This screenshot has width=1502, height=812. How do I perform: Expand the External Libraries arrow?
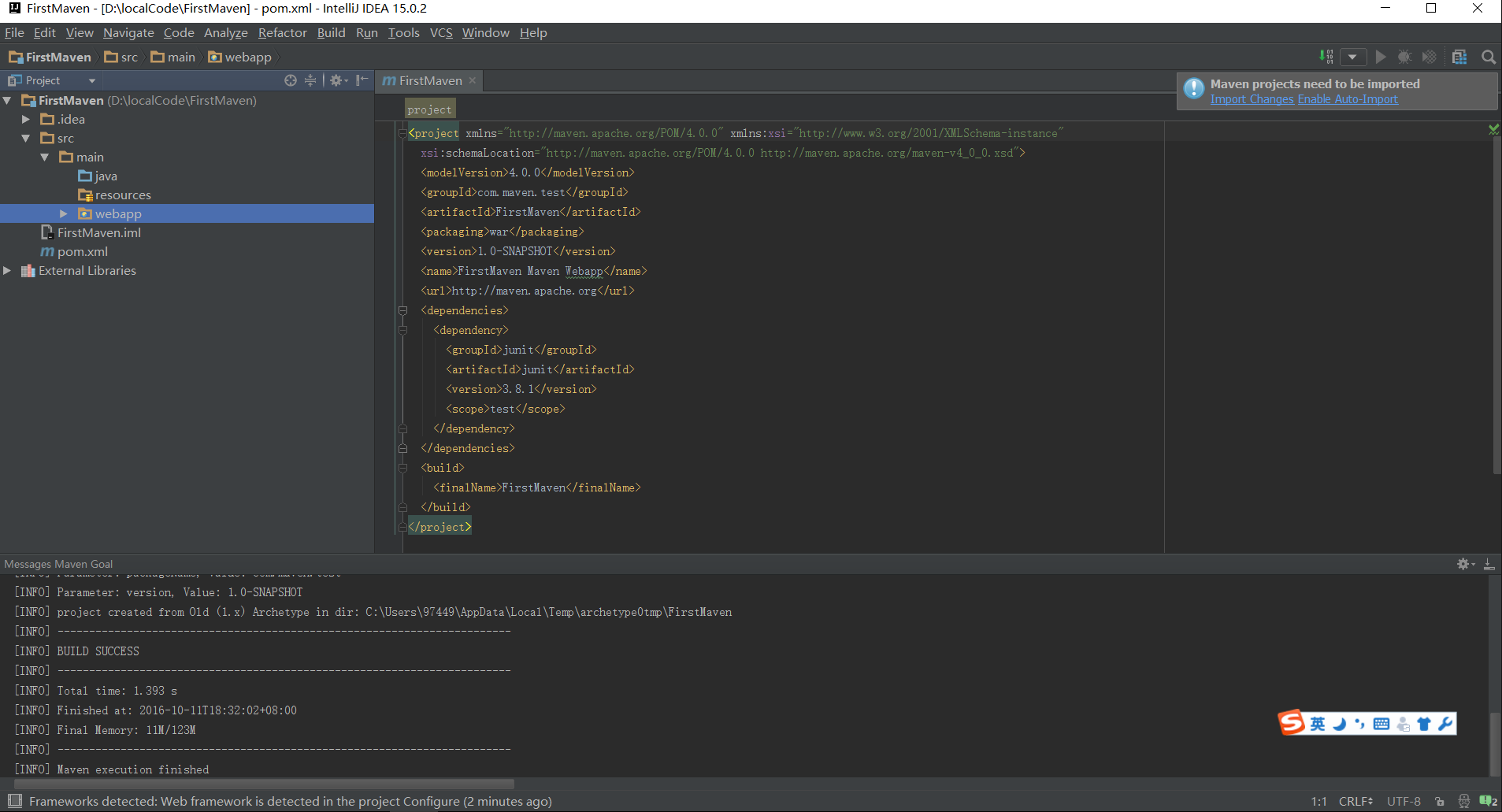point(7,271)
